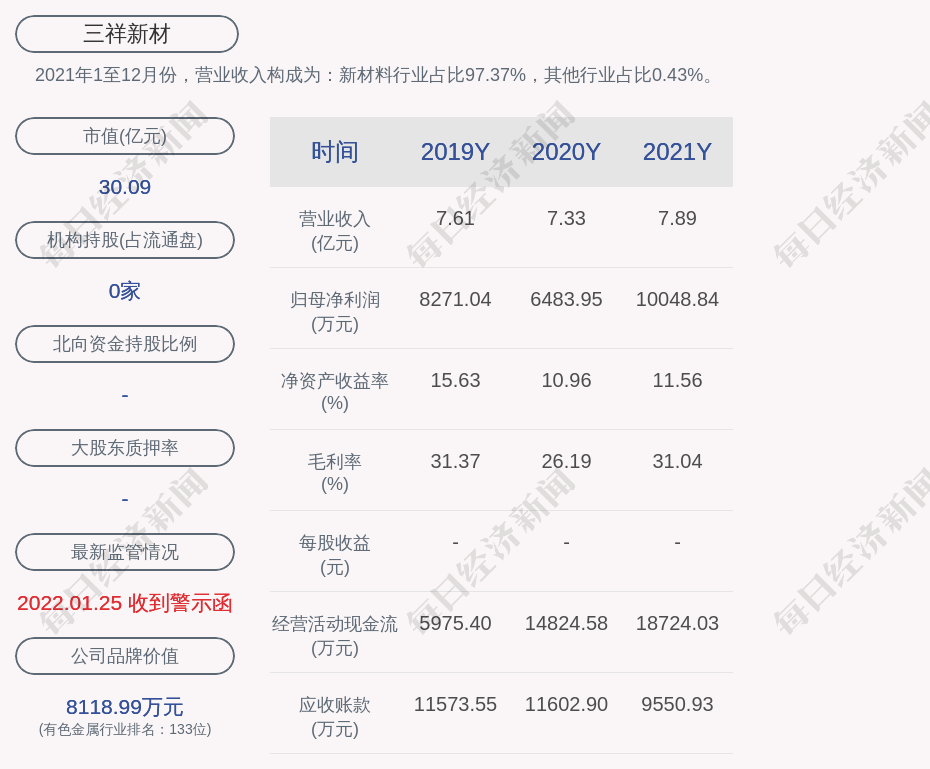Click the 三祥新材 company name pill

(127, 34)
